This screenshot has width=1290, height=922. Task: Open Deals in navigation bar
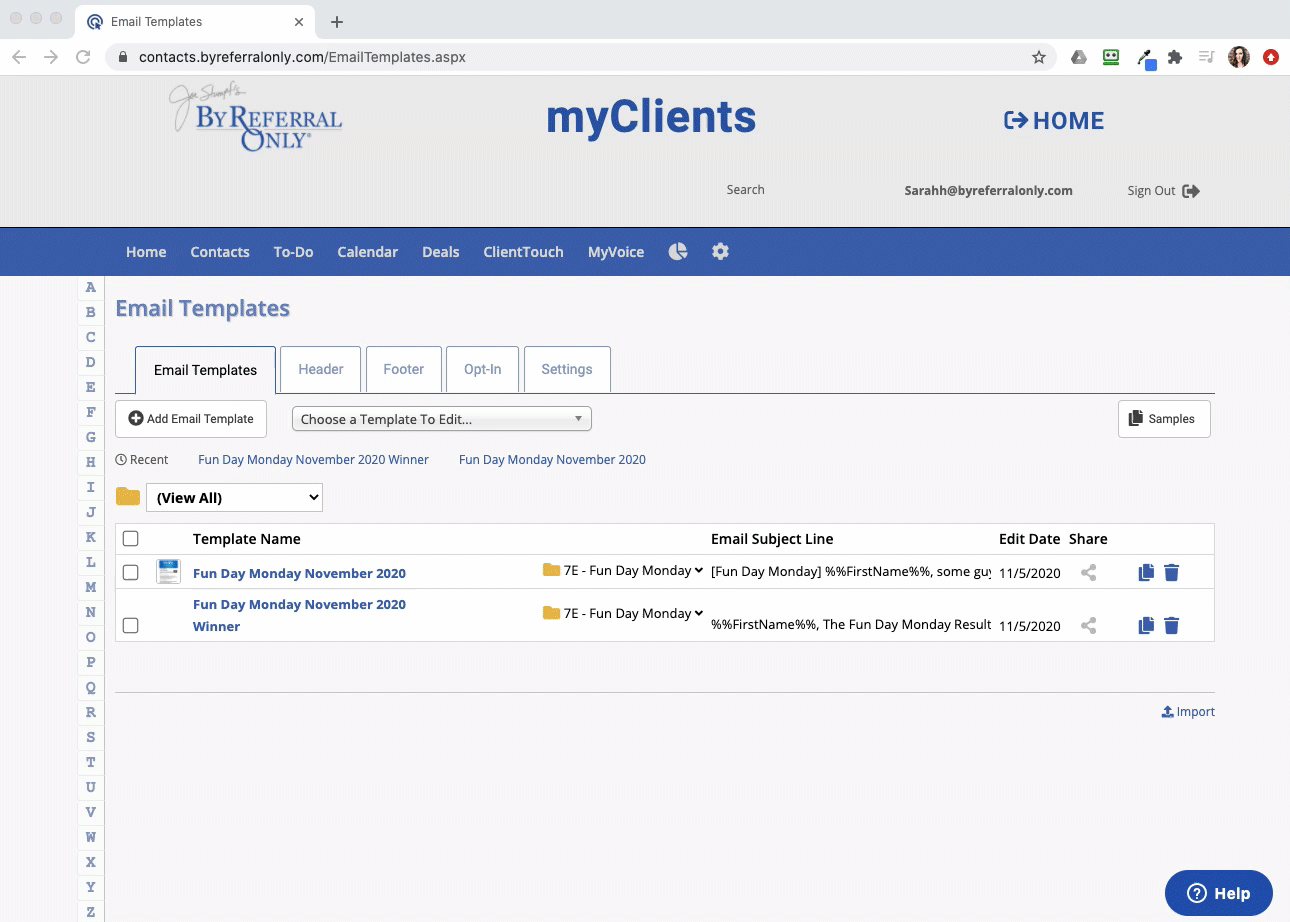pos(441,252)
